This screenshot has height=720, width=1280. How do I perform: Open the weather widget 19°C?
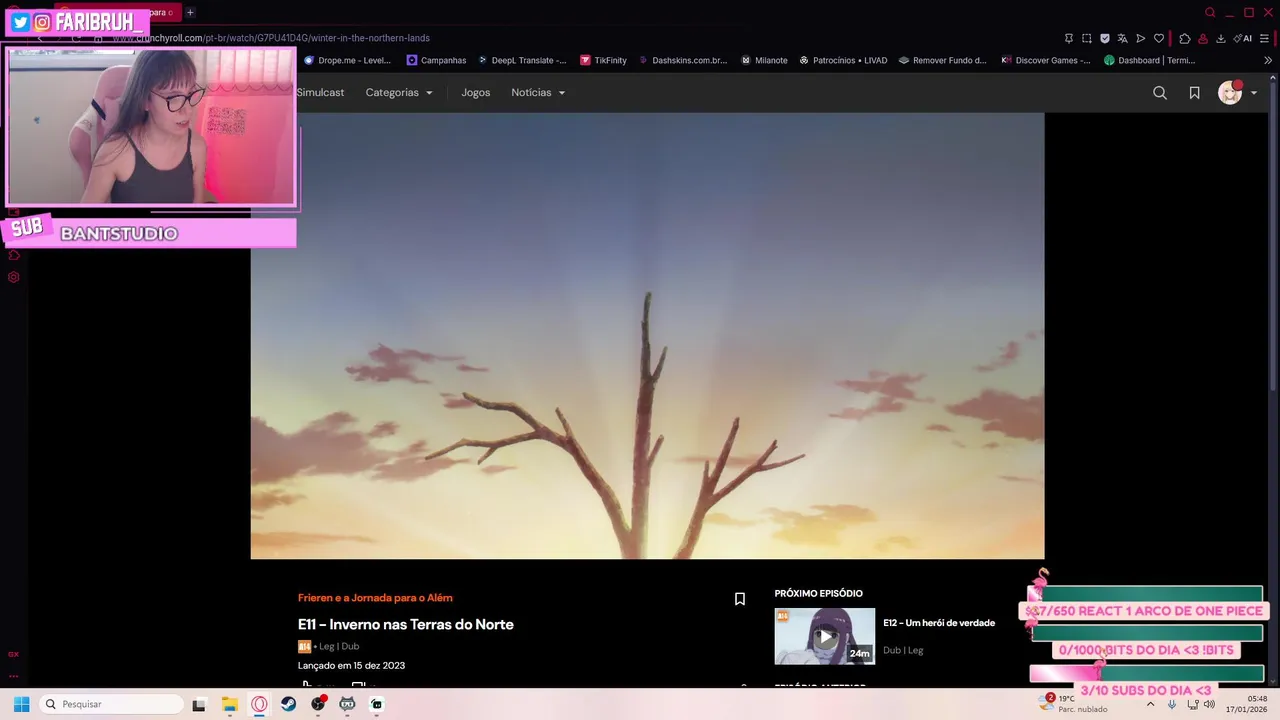click(x=1072, y=703)
